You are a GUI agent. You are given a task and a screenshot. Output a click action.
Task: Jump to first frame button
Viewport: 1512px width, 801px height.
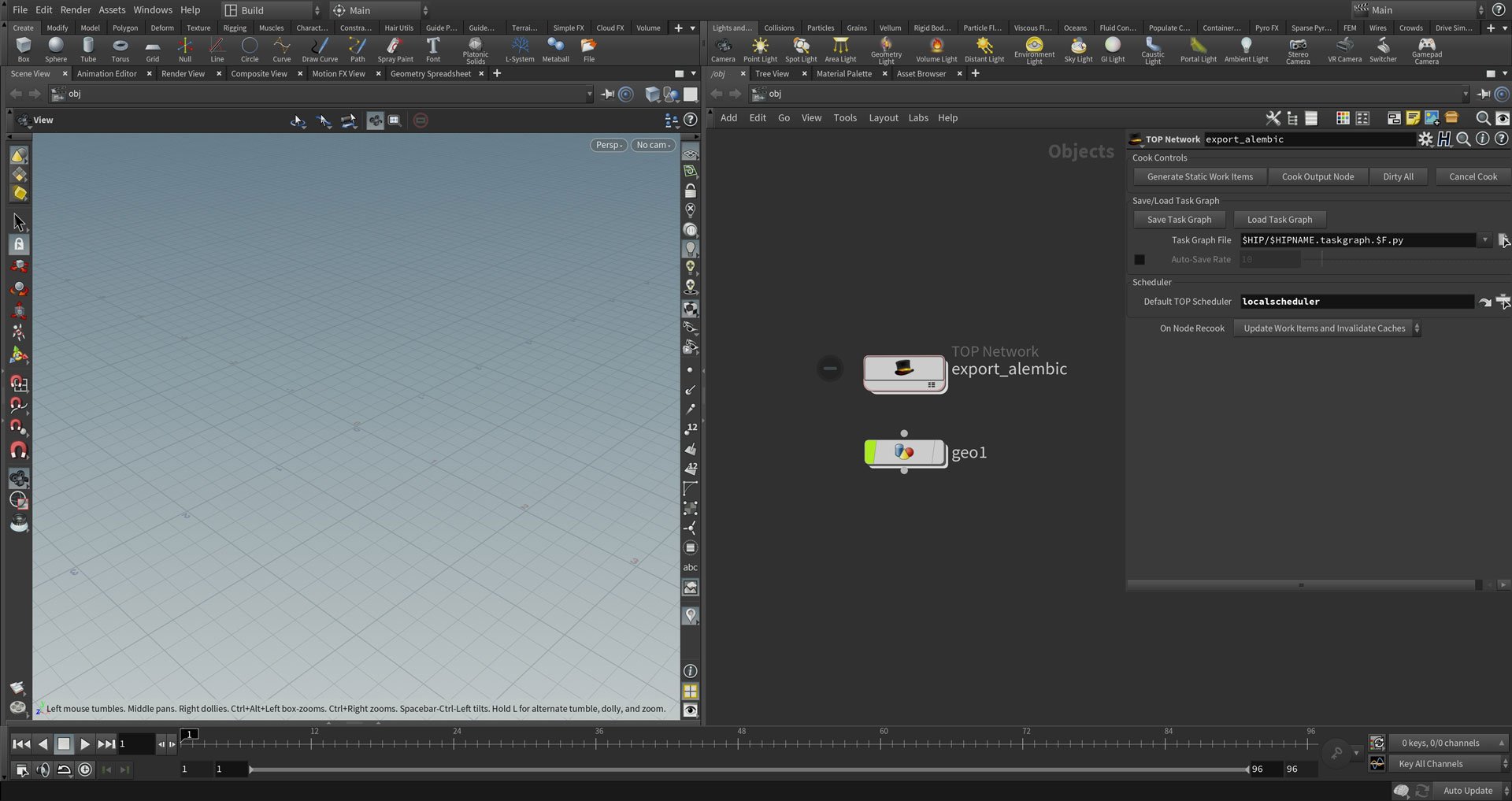tap(21, 744)
